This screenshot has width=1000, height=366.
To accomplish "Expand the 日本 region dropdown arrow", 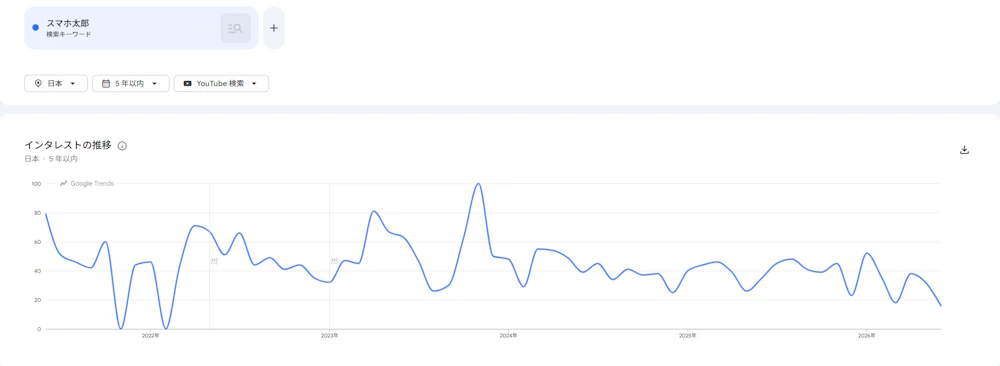I will click(73, 84).
